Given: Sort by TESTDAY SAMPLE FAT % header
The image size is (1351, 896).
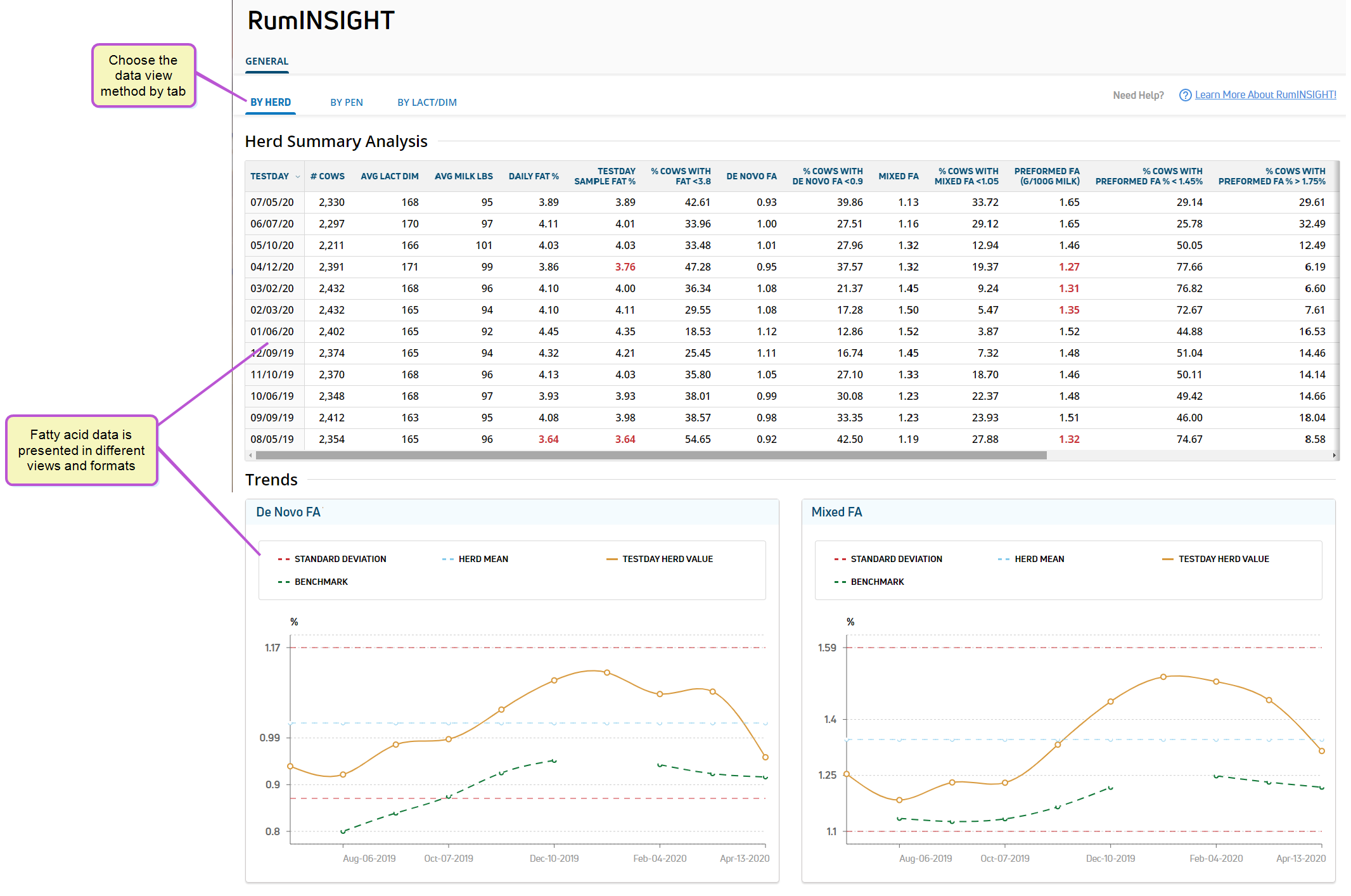Looking at the screenshot, I should pyautogui.click(x=605, y=176).
